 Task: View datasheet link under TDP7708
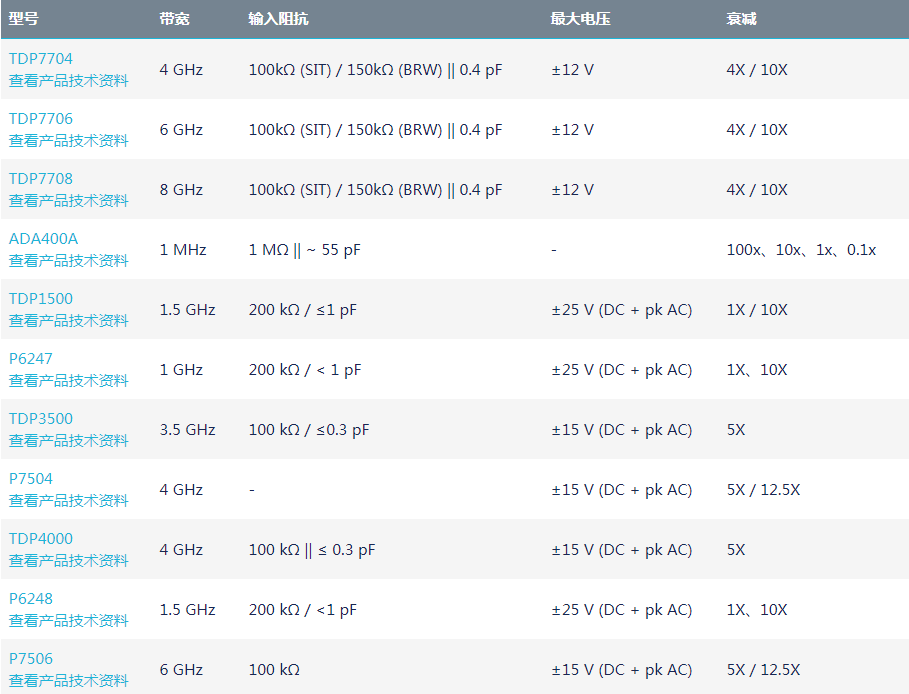[x=68, y=201]
